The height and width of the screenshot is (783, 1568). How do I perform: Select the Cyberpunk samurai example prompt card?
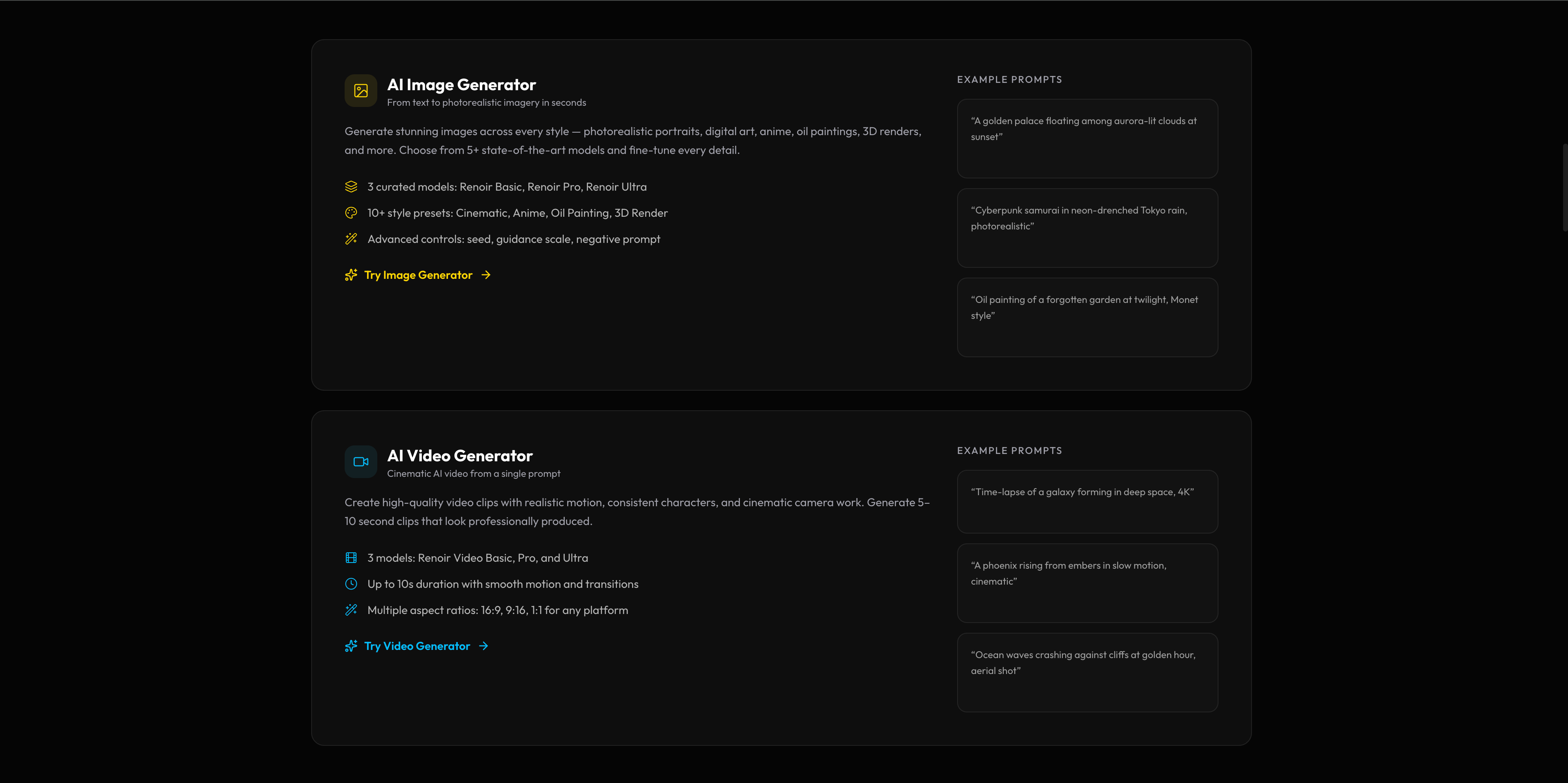coord(1087,228)
